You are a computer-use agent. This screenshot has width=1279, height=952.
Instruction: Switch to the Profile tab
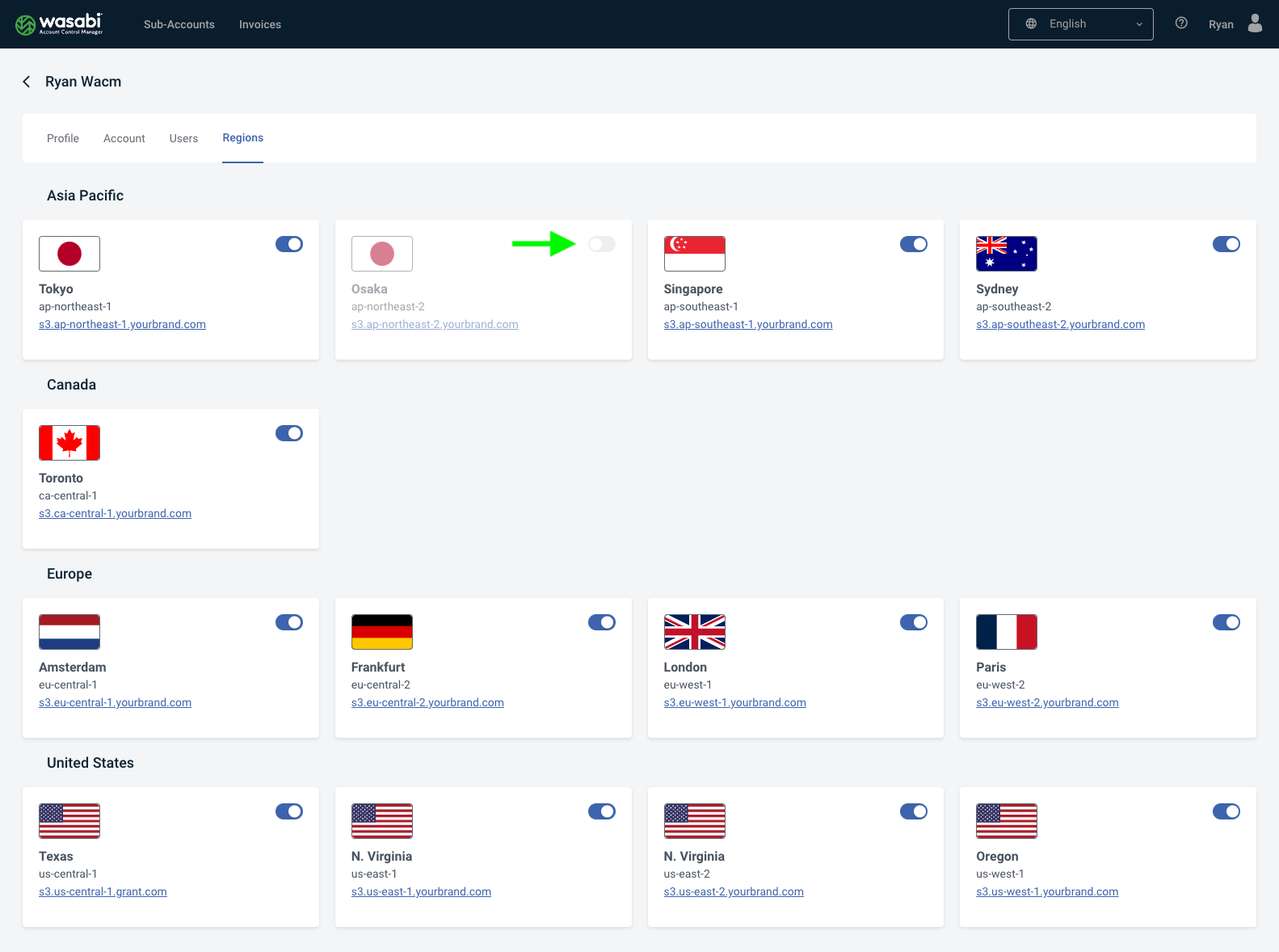point(63,138)
